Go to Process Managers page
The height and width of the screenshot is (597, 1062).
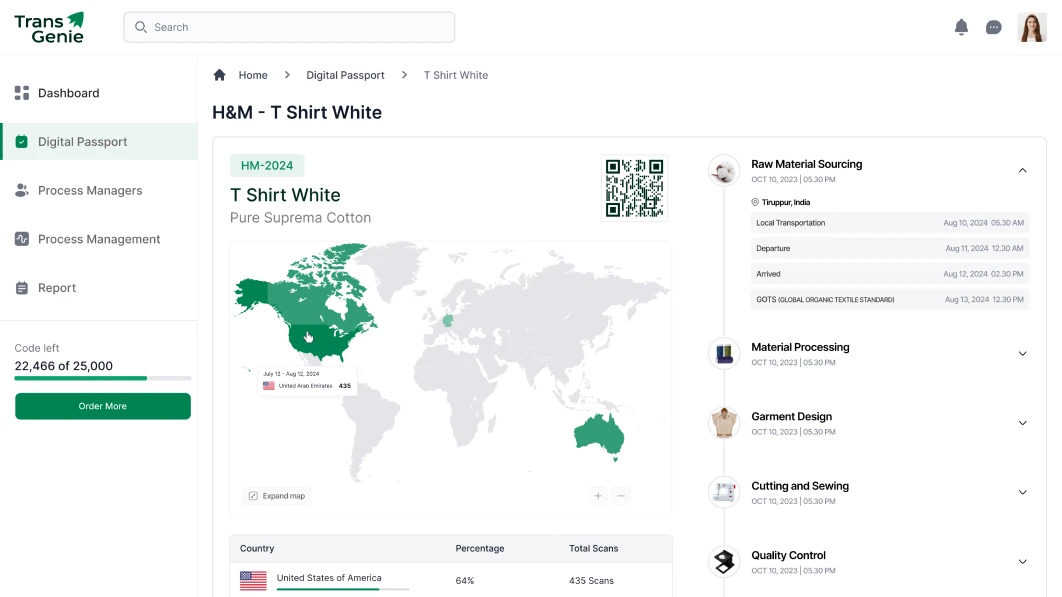[99, 190]
